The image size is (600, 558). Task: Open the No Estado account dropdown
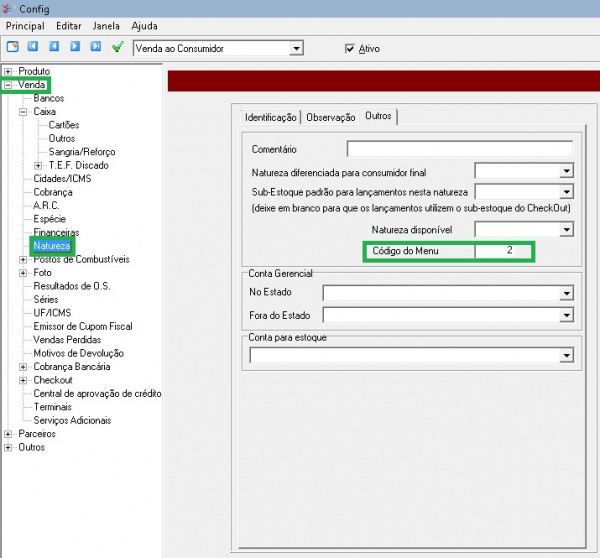point(566,293)
